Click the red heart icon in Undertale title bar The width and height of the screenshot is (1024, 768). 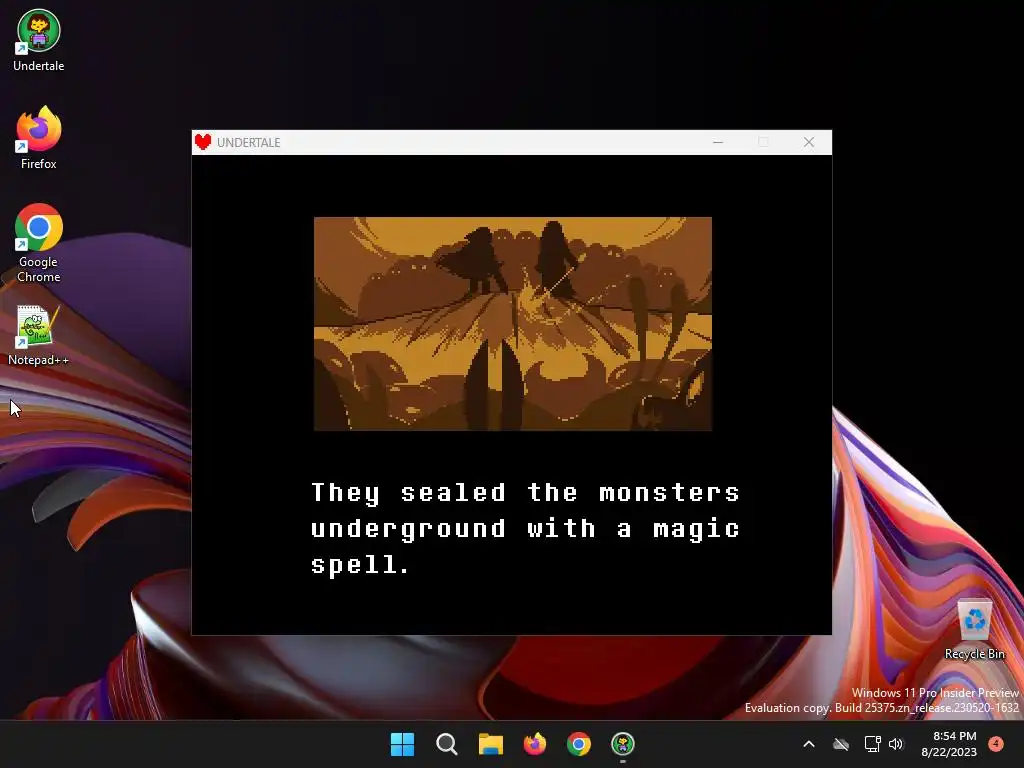point(203,142)
